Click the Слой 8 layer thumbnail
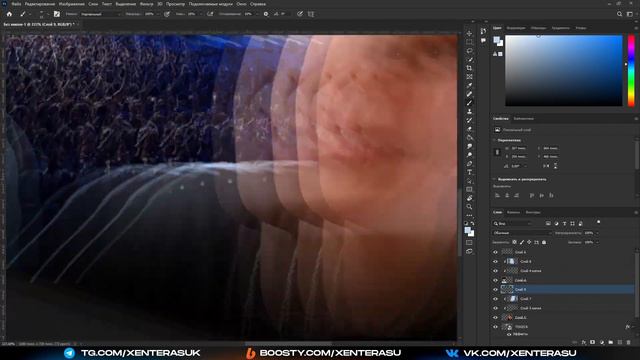This screenshot has height=360, width=640. point(512,261)
